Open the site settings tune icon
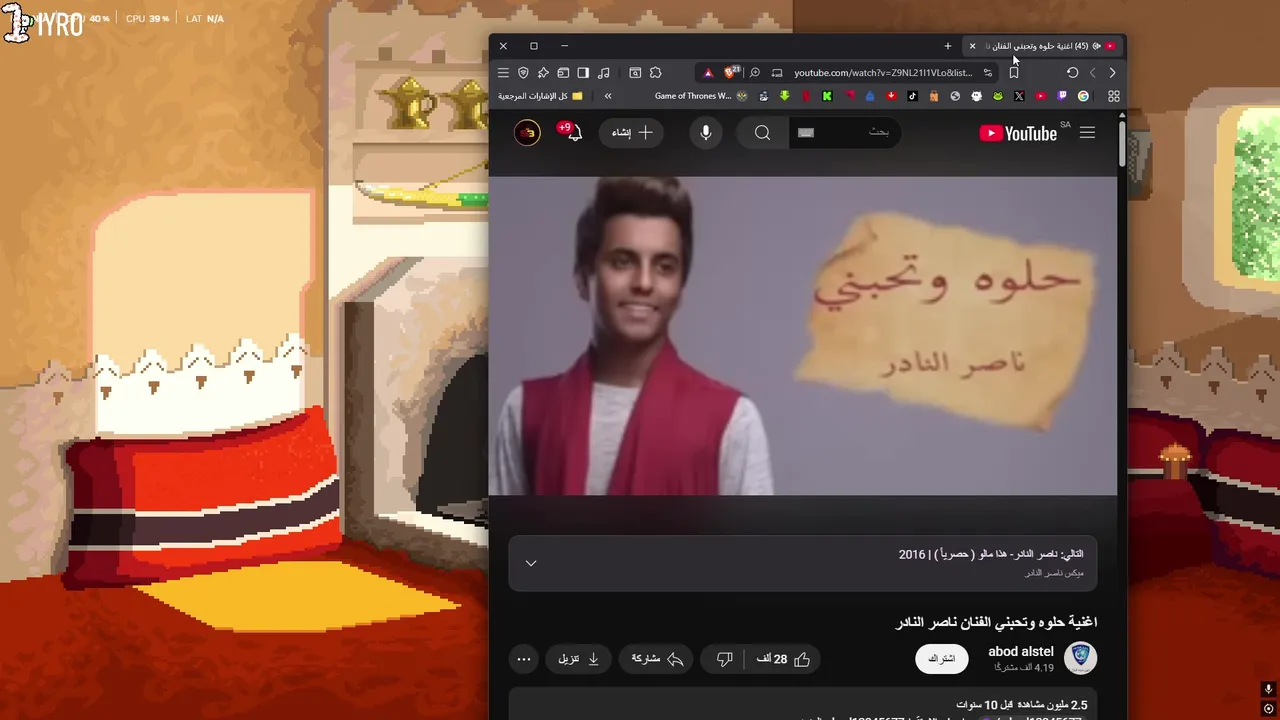 [x=988, y=73]
